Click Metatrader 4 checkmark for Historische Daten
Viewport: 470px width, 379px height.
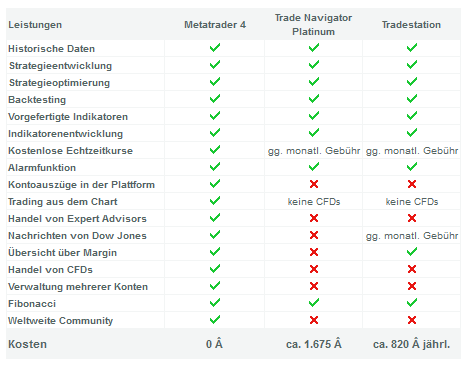point(215,48)
